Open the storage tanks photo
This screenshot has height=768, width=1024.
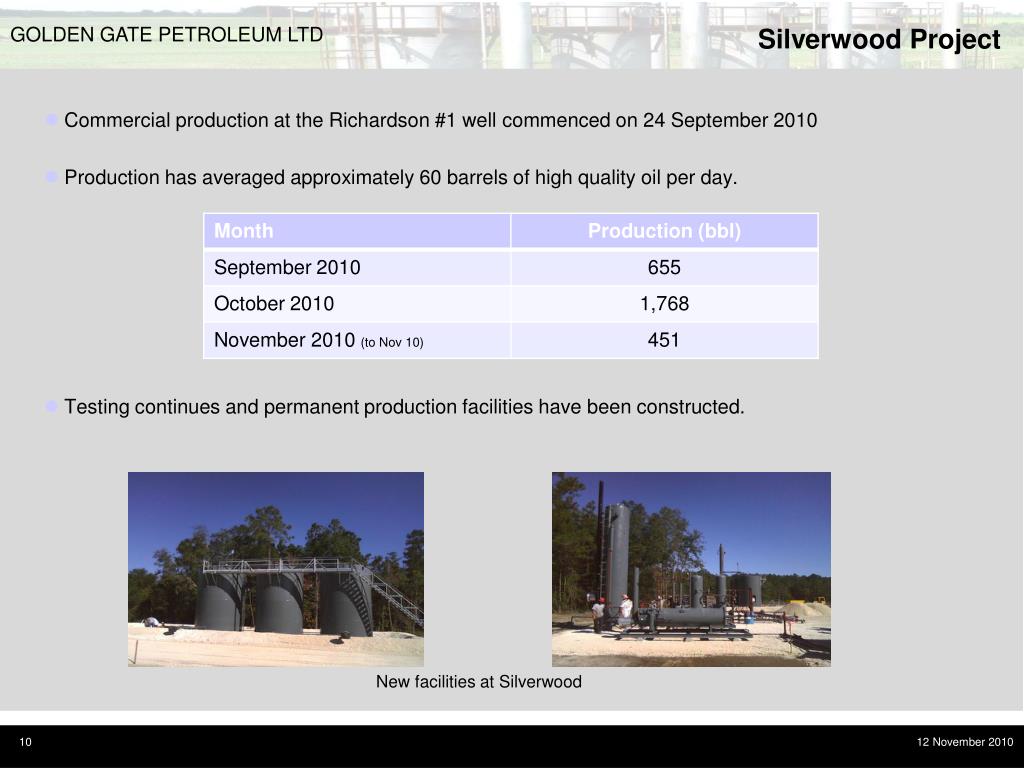(276, 569)
